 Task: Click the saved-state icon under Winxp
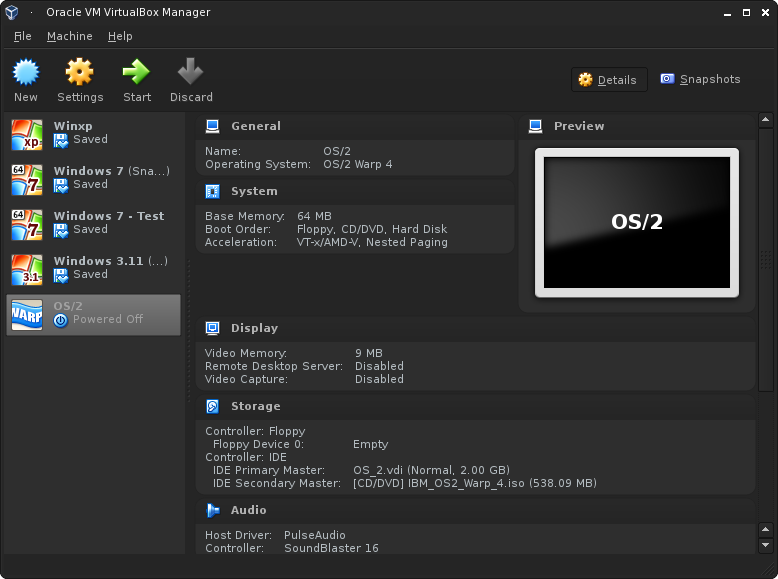(61, 141)
